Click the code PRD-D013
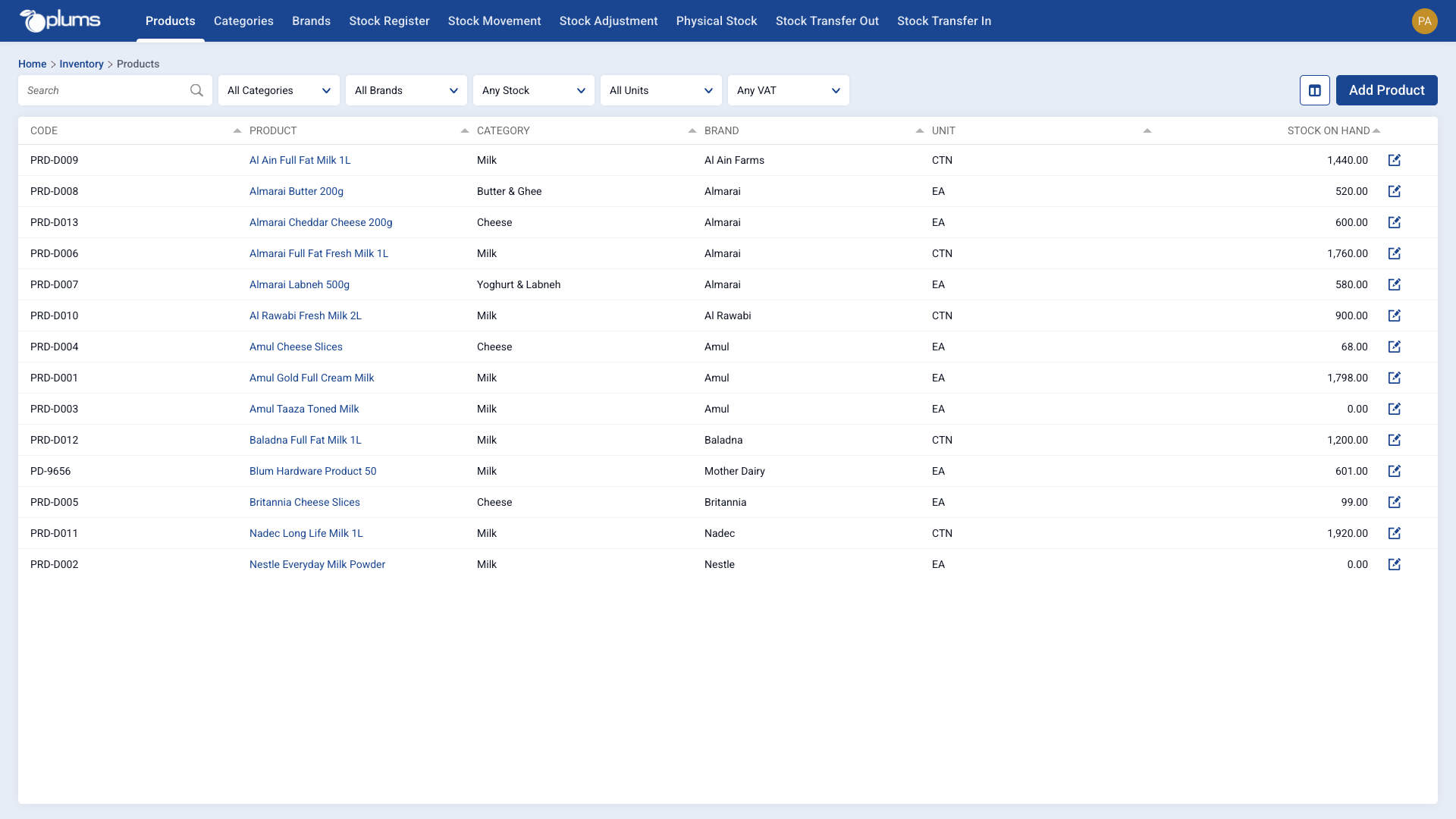Viewport: 1456px width, 819px height. coord(54,222)
